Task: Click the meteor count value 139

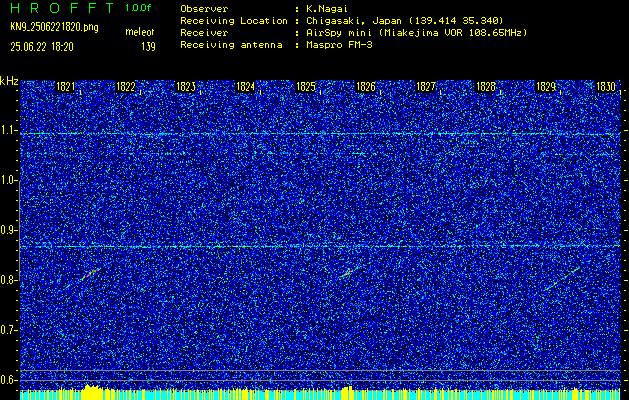Action: click(148, 47)
